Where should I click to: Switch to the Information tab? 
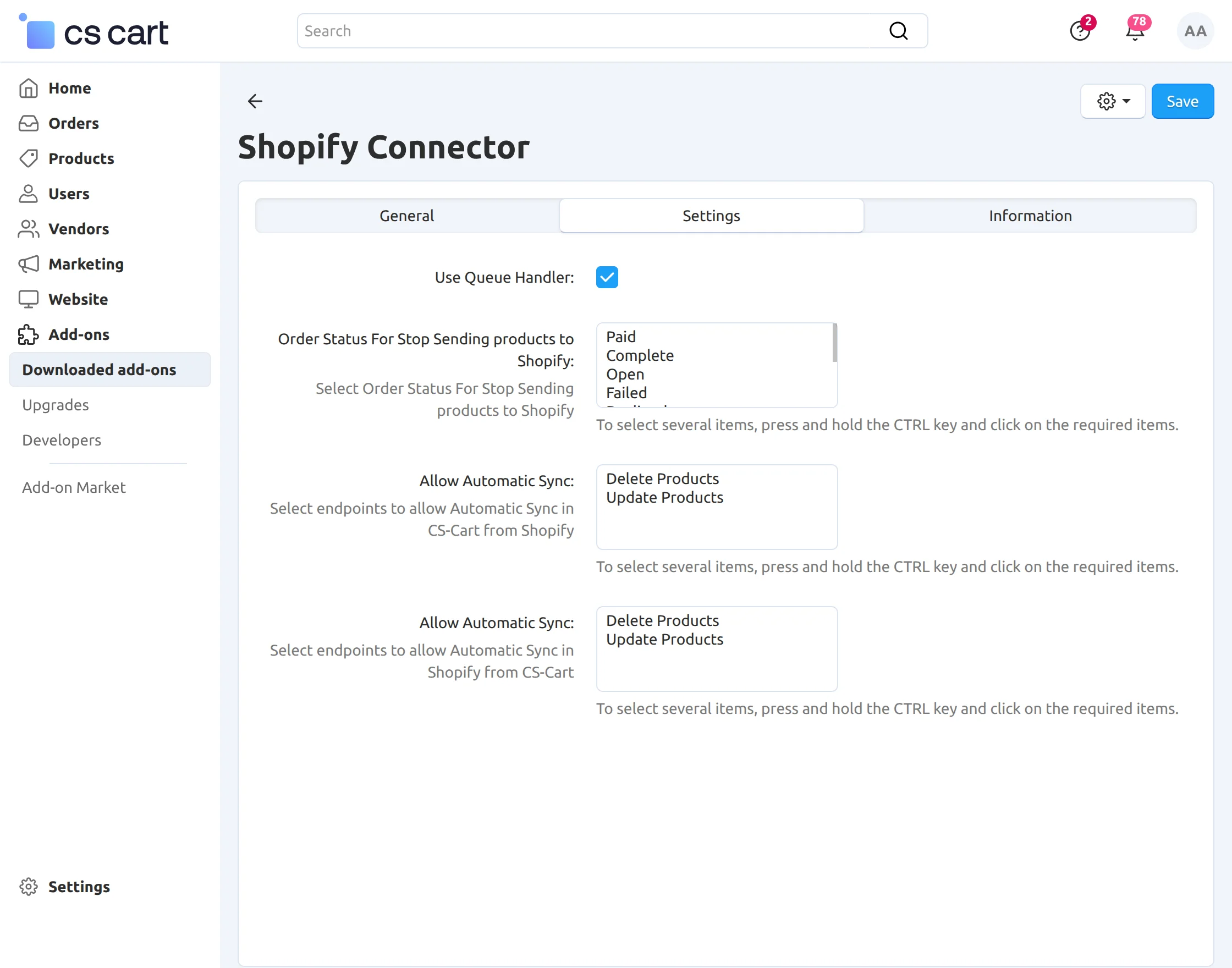point(1030,216)
